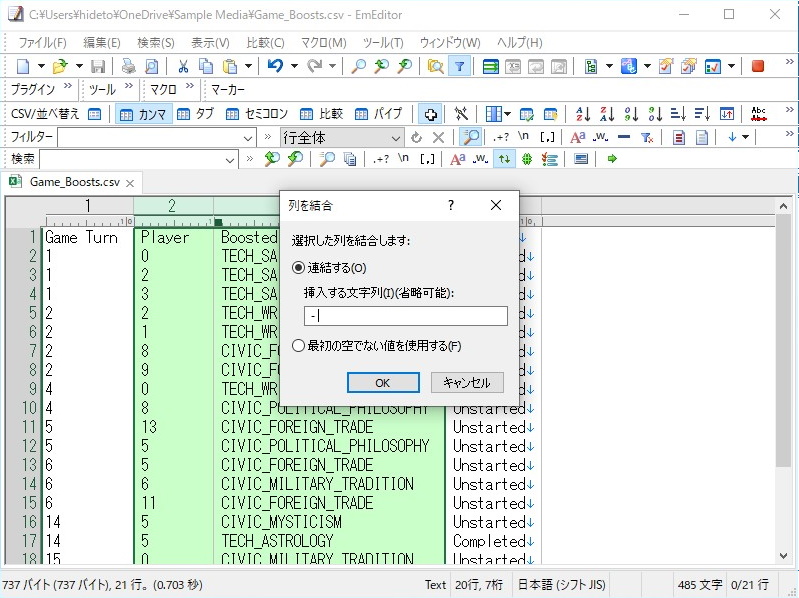Click the 日本語 (シフト JIS) encoding in status bar
This screenshot has height=598, width=799.
[x=562, y=584]
